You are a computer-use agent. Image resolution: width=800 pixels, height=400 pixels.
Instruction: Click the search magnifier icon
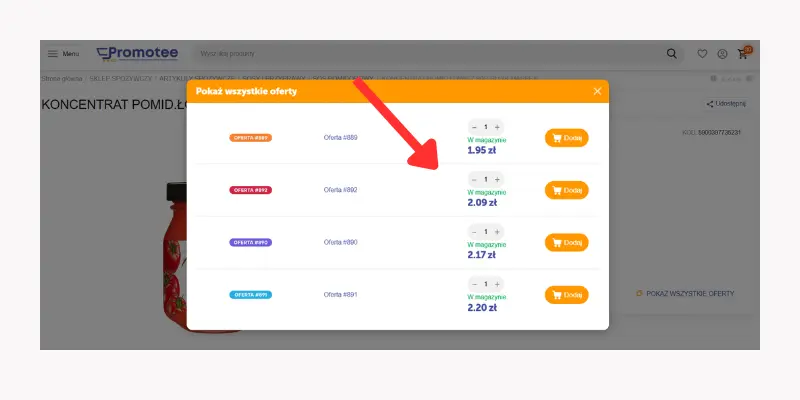pyautogui.click(x=672, y=53)
